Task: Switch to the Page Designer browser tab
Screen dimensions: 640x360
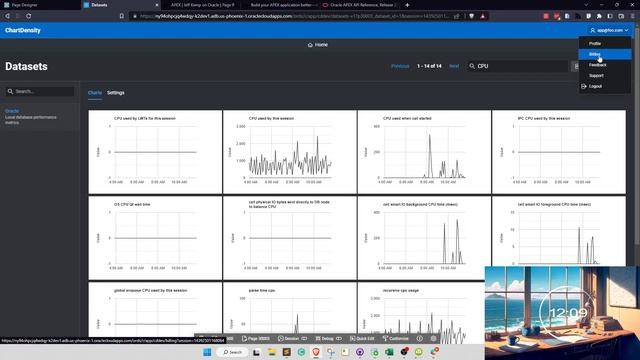Action: 40,5
